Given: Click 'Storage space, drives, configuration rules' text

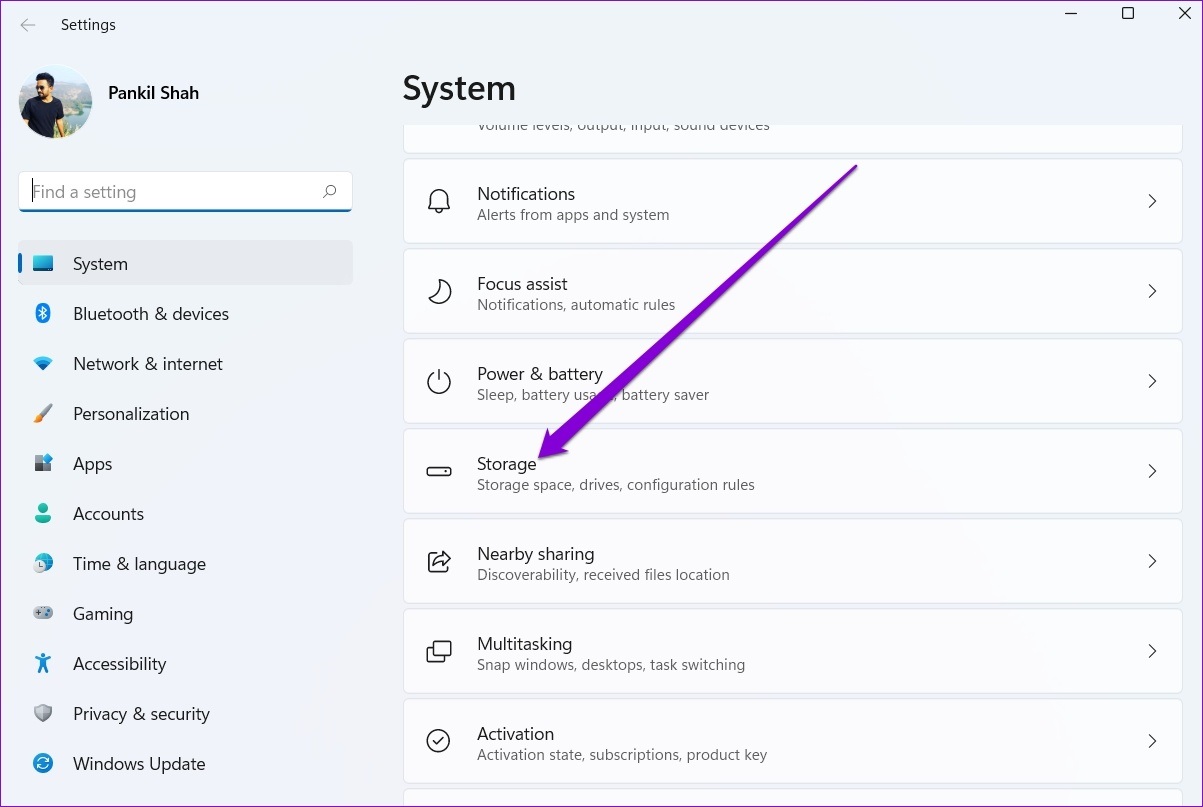Looking at the screenshot, I should tap(616, 485).
